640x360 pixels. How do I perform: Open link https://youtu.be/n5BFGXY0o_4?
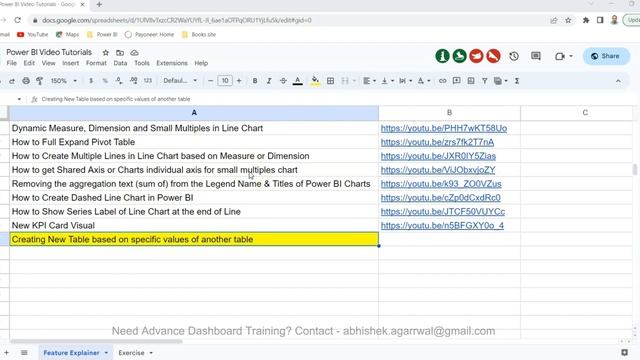[442, 225]
